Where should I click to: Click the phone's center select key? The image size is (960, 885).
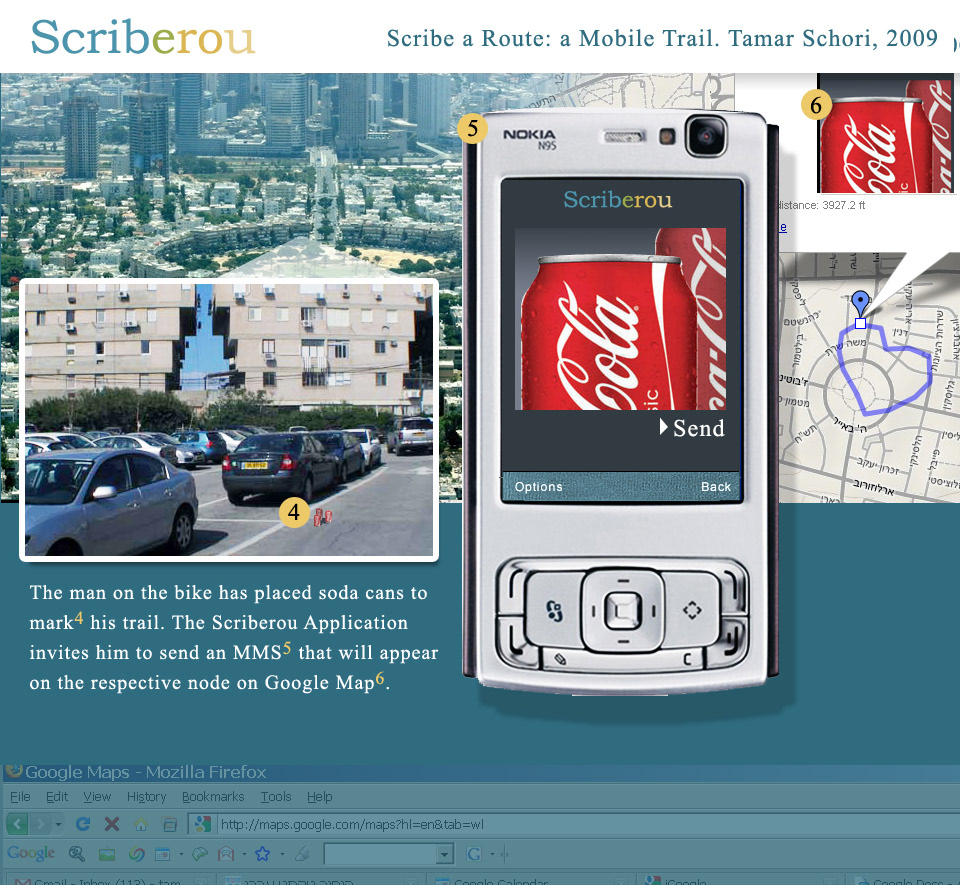[623, 610]
